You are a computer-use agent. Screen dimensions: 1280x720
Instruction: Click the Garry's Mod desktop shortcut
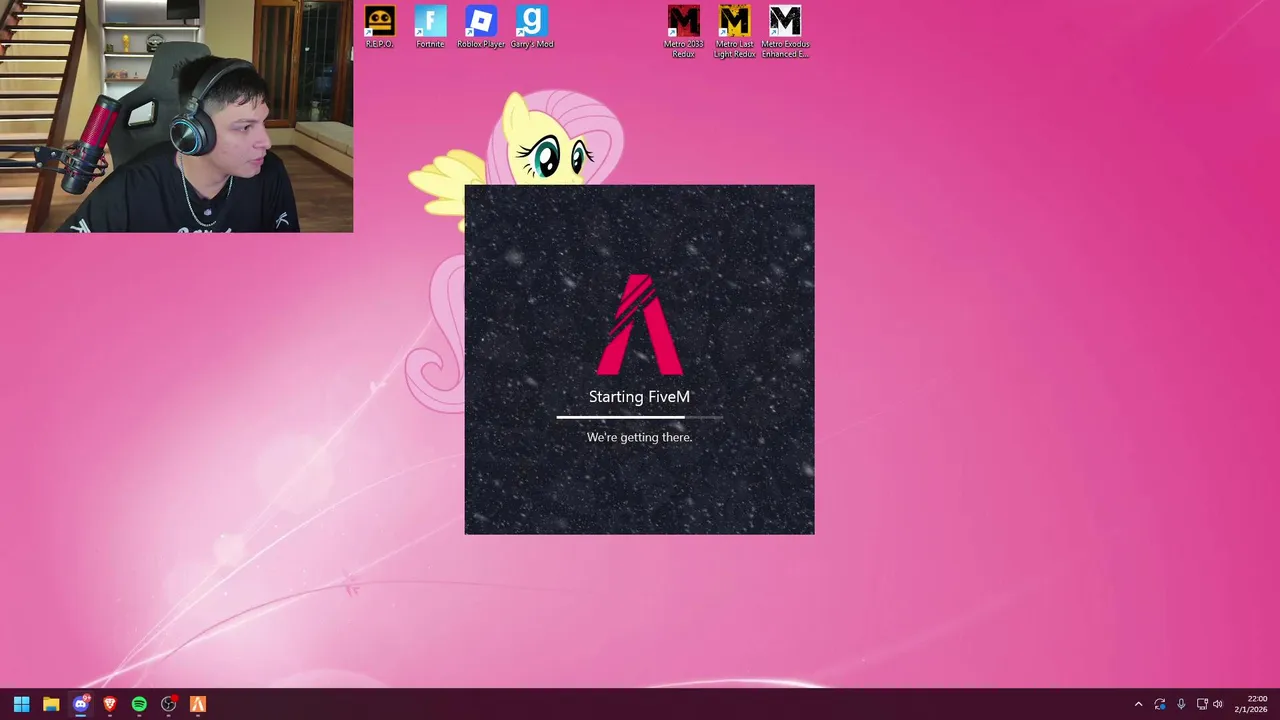pos(531,27)
